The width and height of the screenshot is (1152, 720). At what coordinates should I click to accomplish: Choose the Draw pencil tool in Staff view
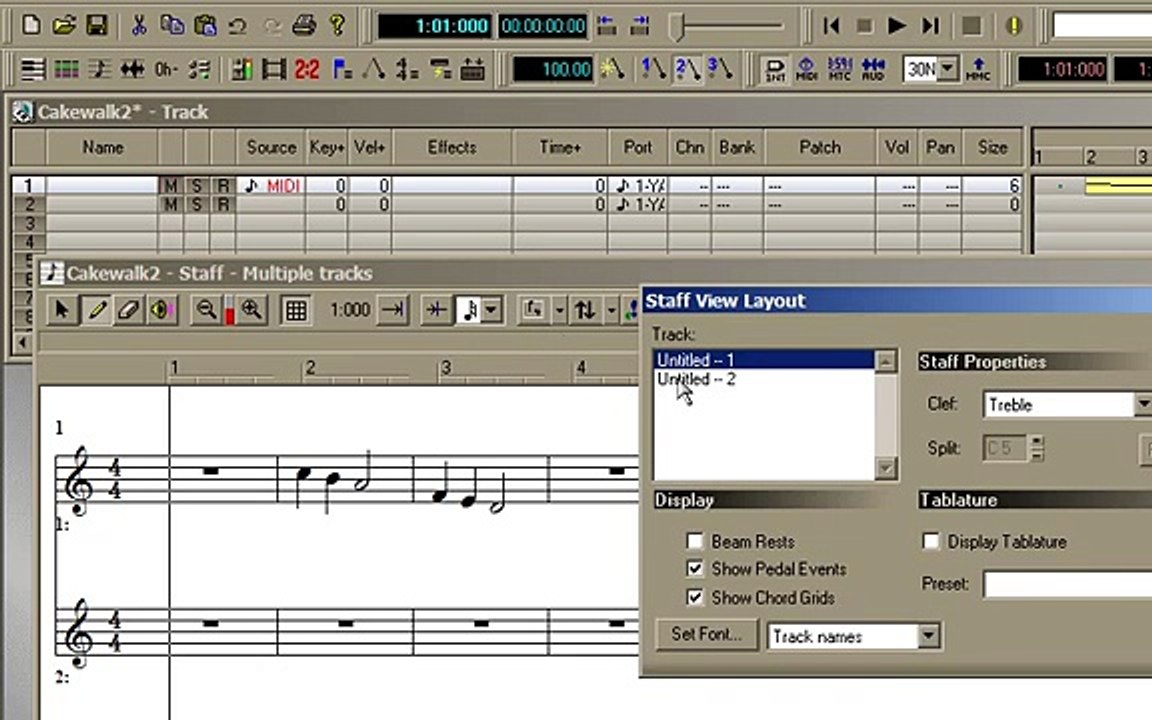point(96,310)
